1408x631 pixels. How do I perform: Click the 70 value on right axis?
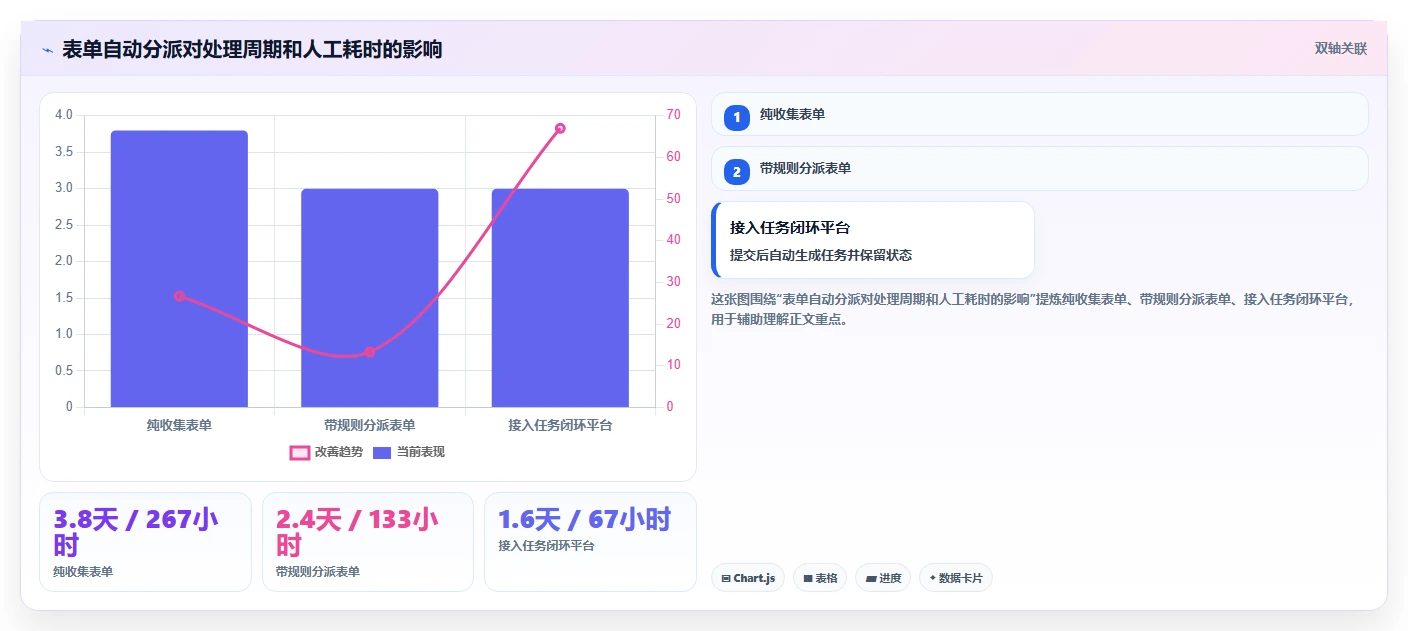point(673,115)
